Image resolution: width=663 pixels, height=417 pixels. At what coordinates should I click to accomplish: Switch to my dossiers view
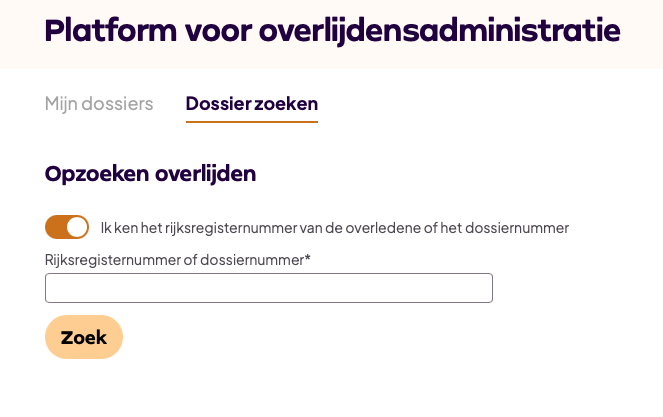pos(99,103)
